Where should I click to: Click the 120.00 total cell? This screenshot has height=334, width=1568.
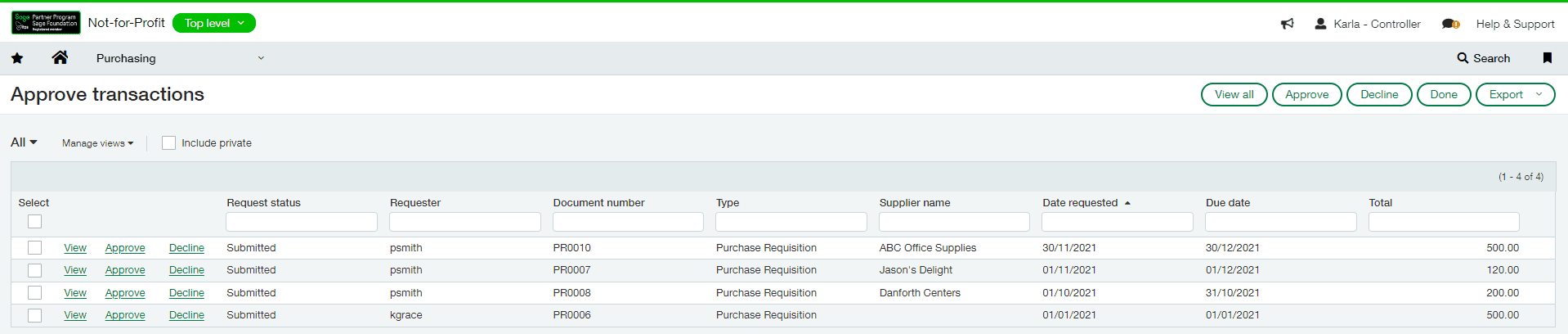pos(1503,270)
